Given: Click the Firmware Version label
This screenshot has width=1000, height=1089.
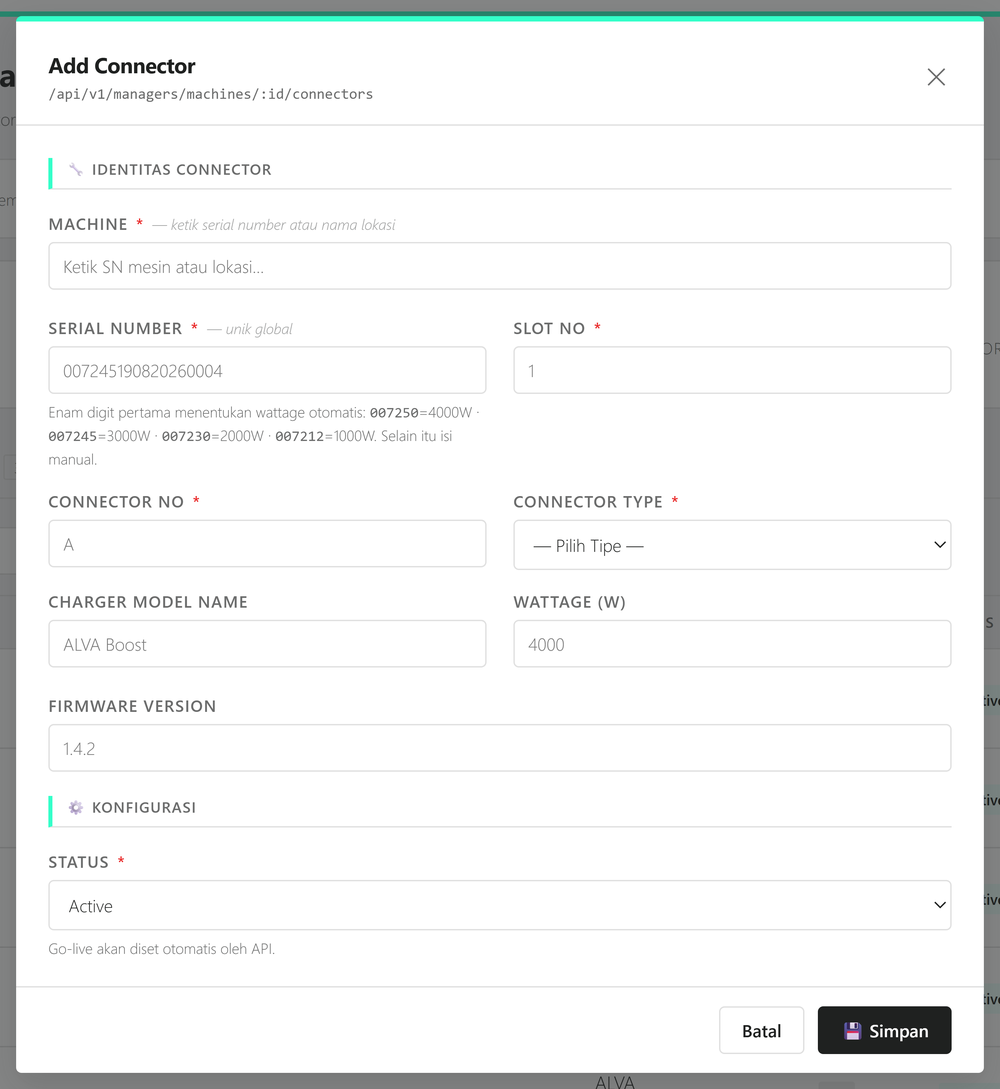Looking at the screenshot, I should pyautogui.click(x=132, y=706).
